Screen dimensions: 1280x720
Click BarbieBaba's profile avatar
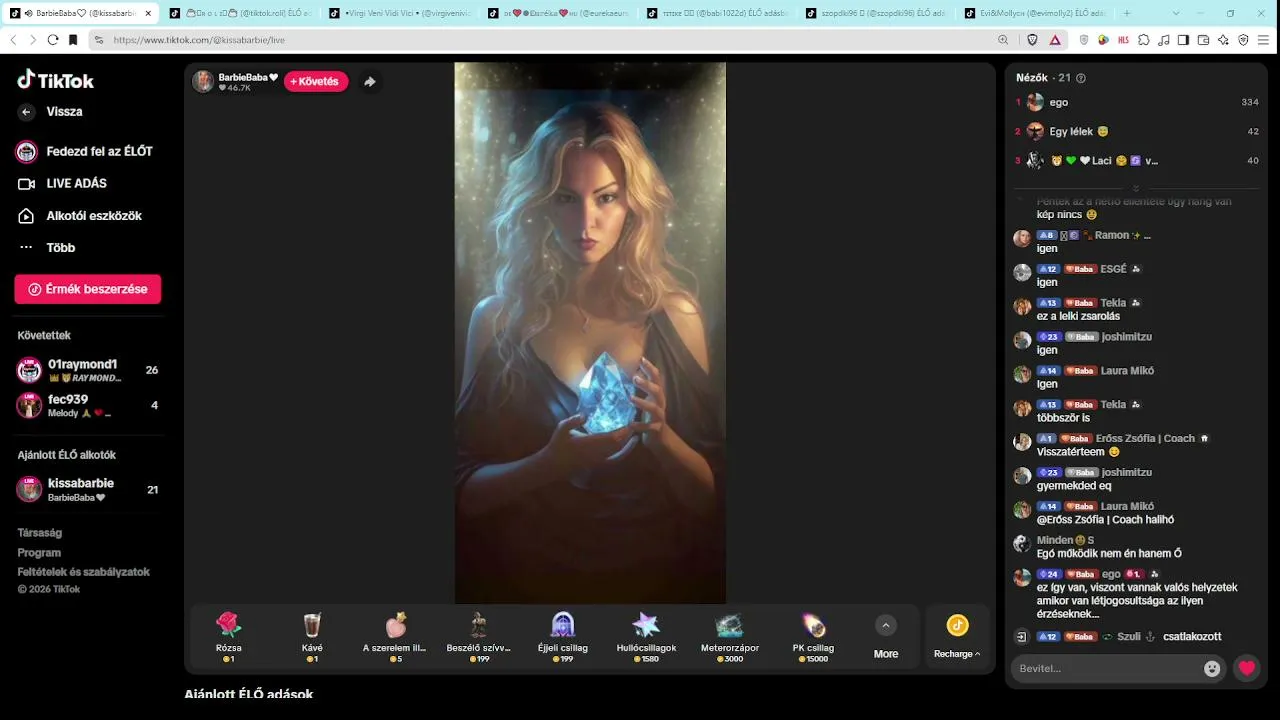(x=203, y=82)
